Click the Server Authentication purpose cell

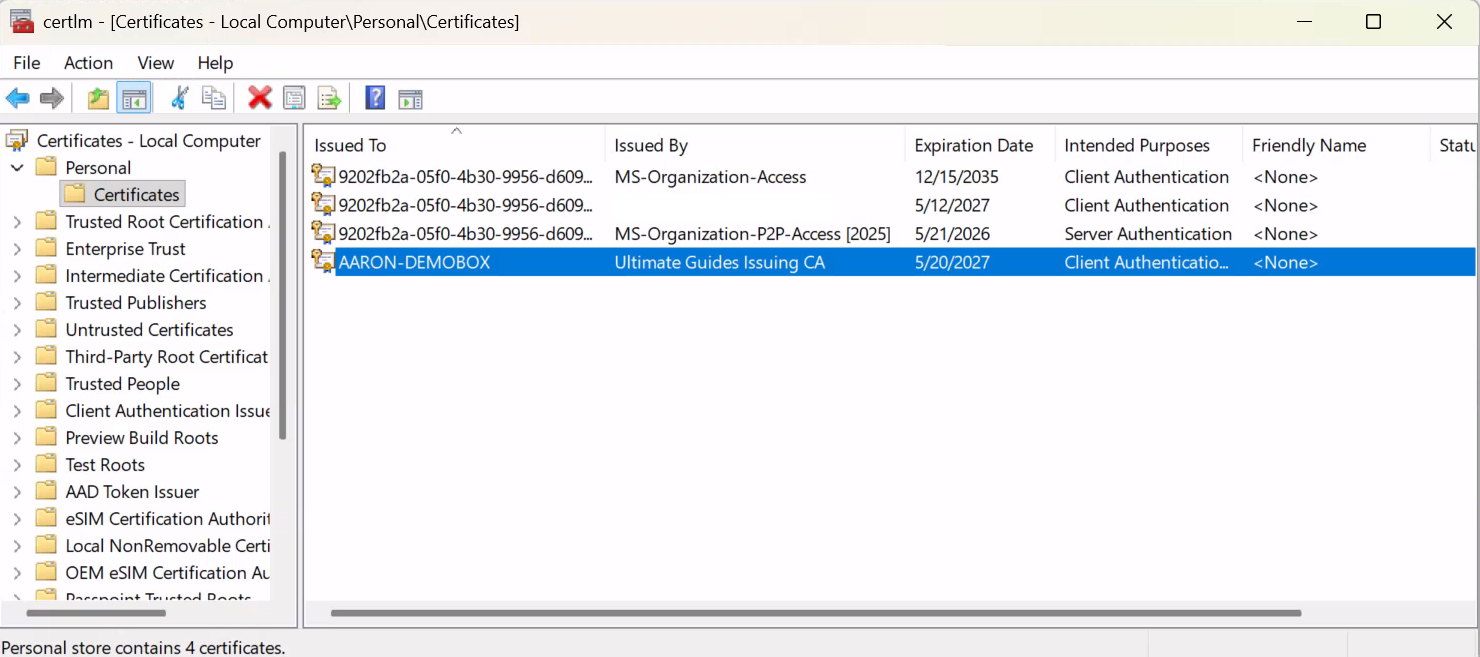tap(1148, 234)
